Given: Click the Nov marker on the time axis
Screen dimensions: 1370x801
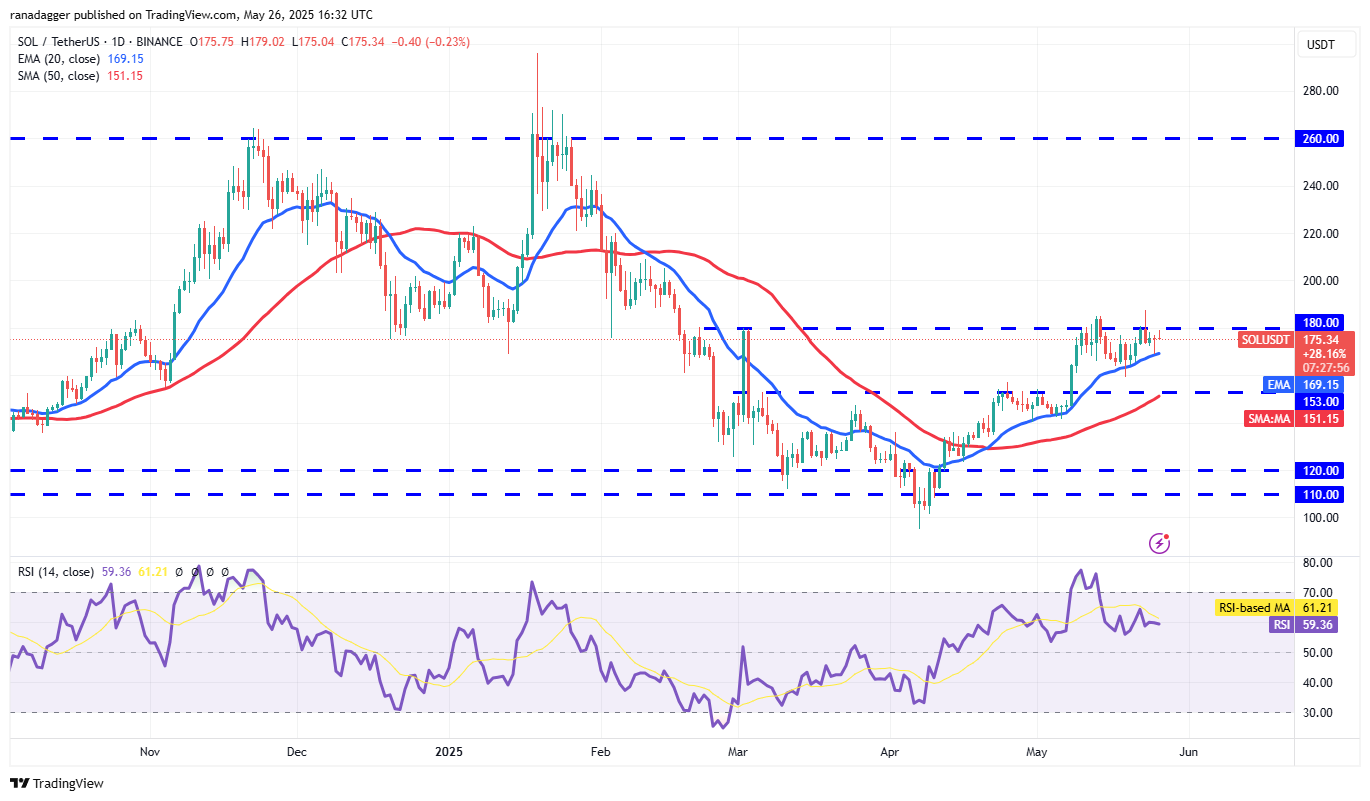Looking at the screenshot, I should (x=149, y=750).
